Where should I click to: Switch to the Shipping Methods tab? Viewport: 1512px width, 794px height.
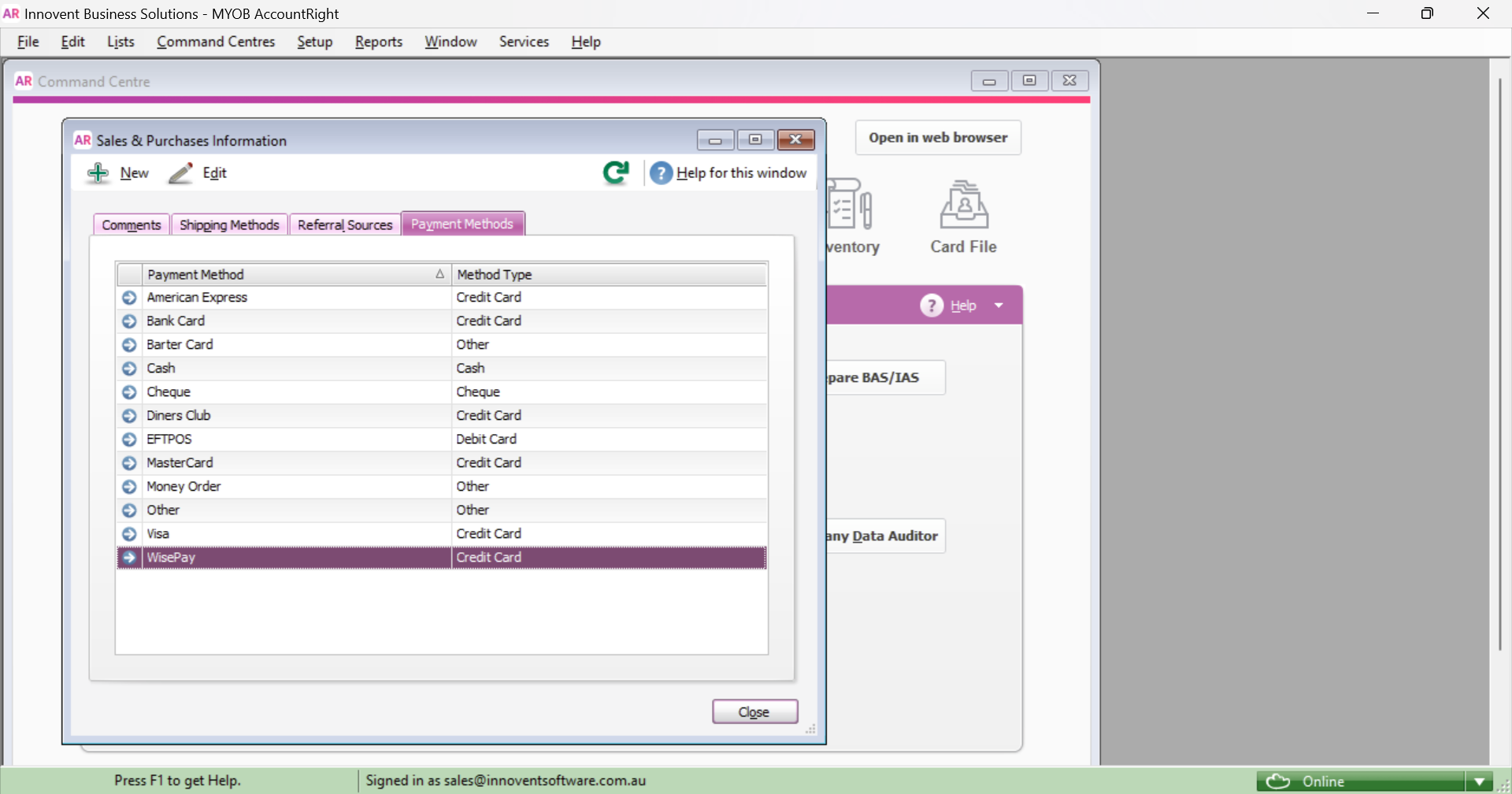[x=229, y=224]
